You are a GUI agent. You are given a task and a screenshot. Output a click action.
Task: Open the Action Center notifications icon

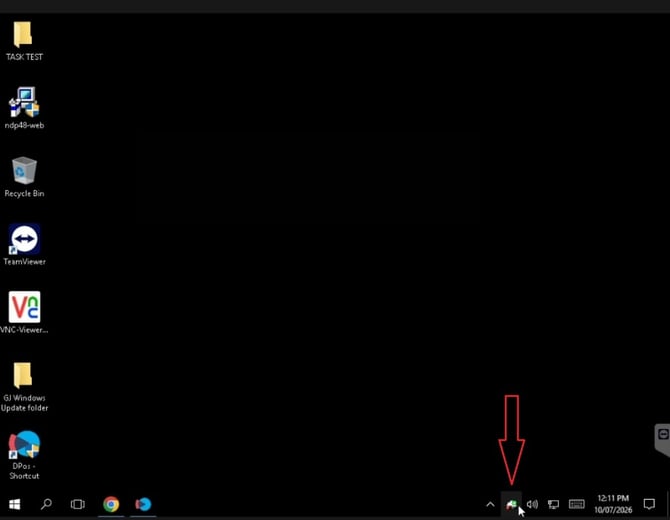point(649,505)
